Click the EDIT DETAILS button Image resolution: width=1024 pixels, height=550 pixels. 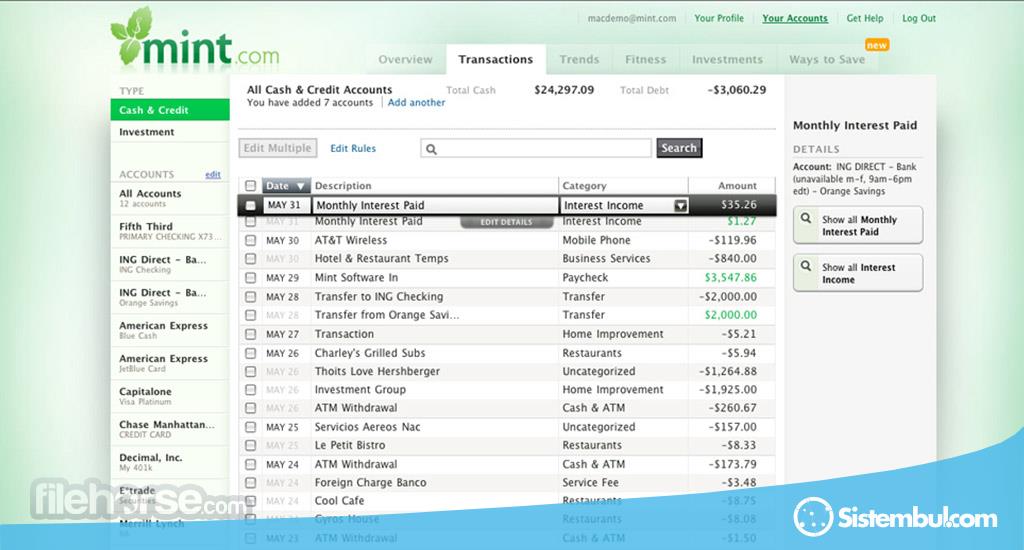pyautogui.click(x=506, y=222)
